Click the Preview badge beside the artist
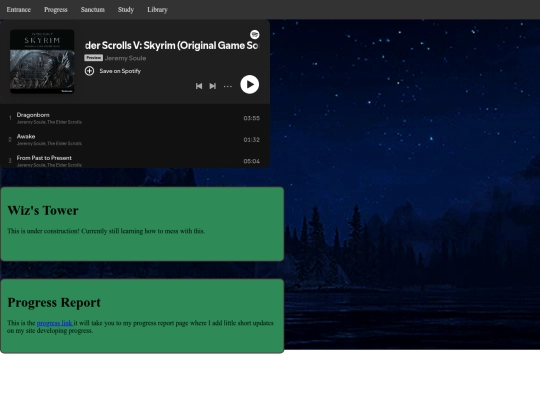The width and height of the screenshot is (540, 405). [x=94, y=58]
